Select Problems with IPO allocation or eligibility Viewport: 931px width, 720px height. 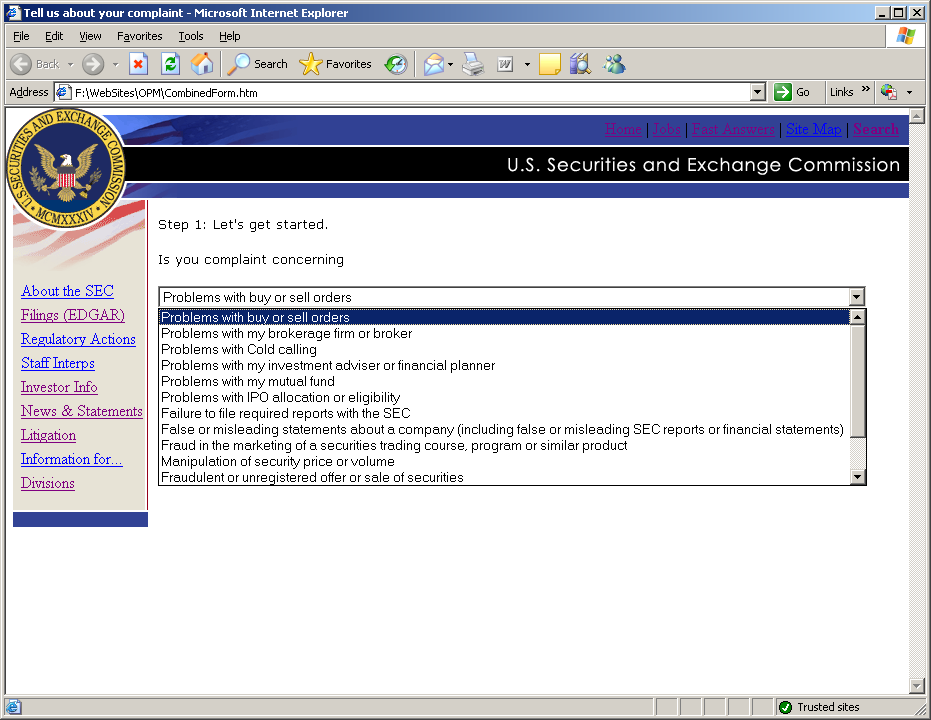click(505, 398)
